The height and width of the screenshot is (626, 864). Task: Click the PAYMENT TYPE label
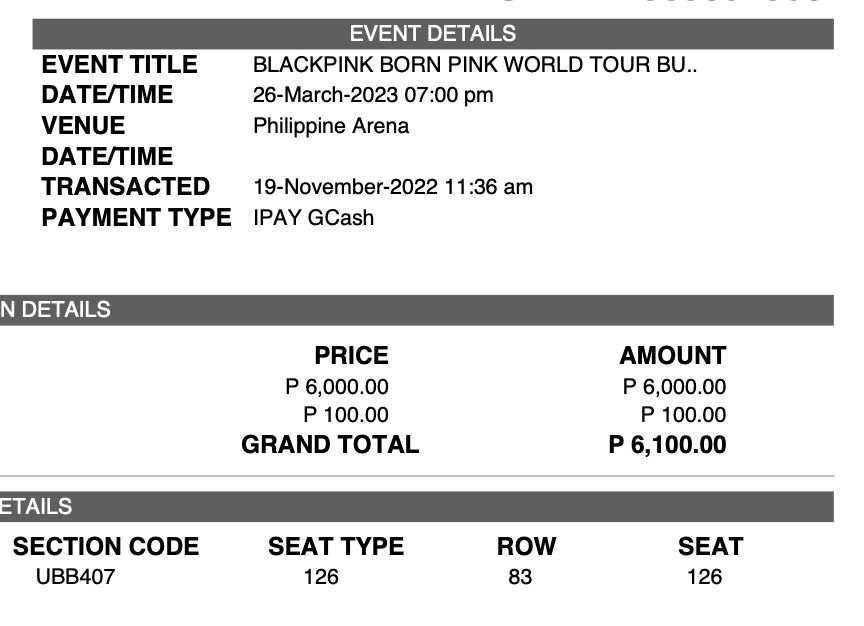tap(137, 218)
